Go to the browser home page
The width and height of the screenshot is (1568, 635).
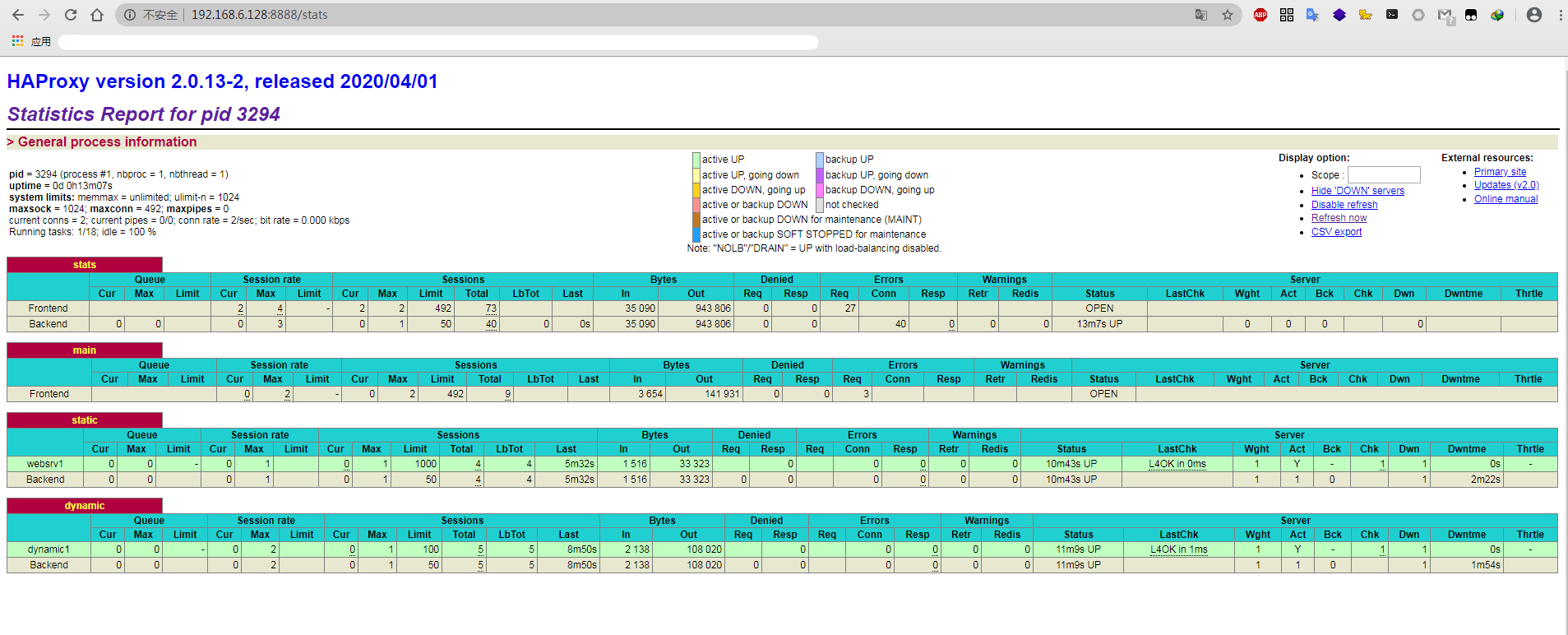pos(97,15)
